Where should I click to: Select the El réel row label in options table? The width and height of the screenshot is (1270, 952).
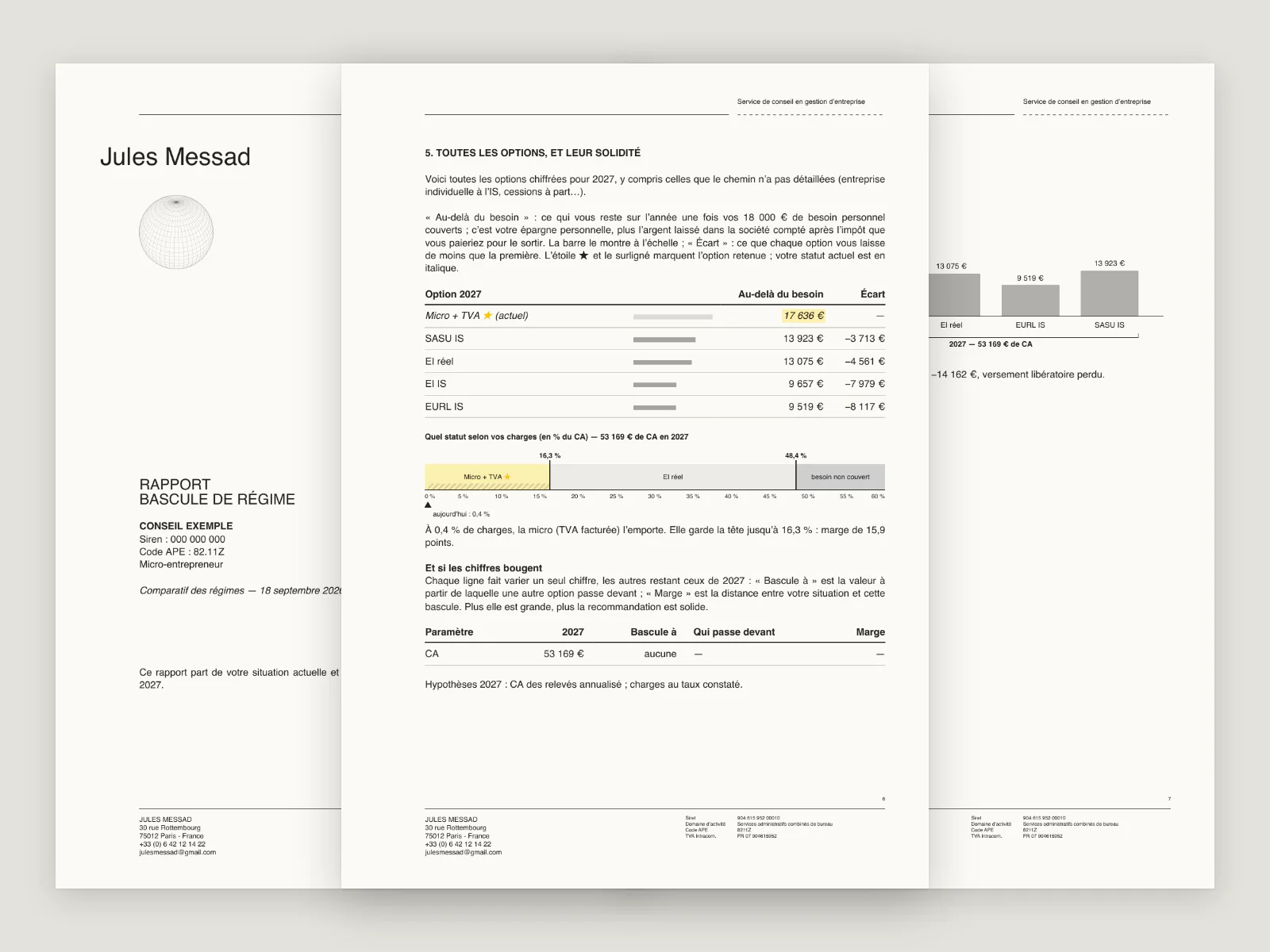[439, 362]
